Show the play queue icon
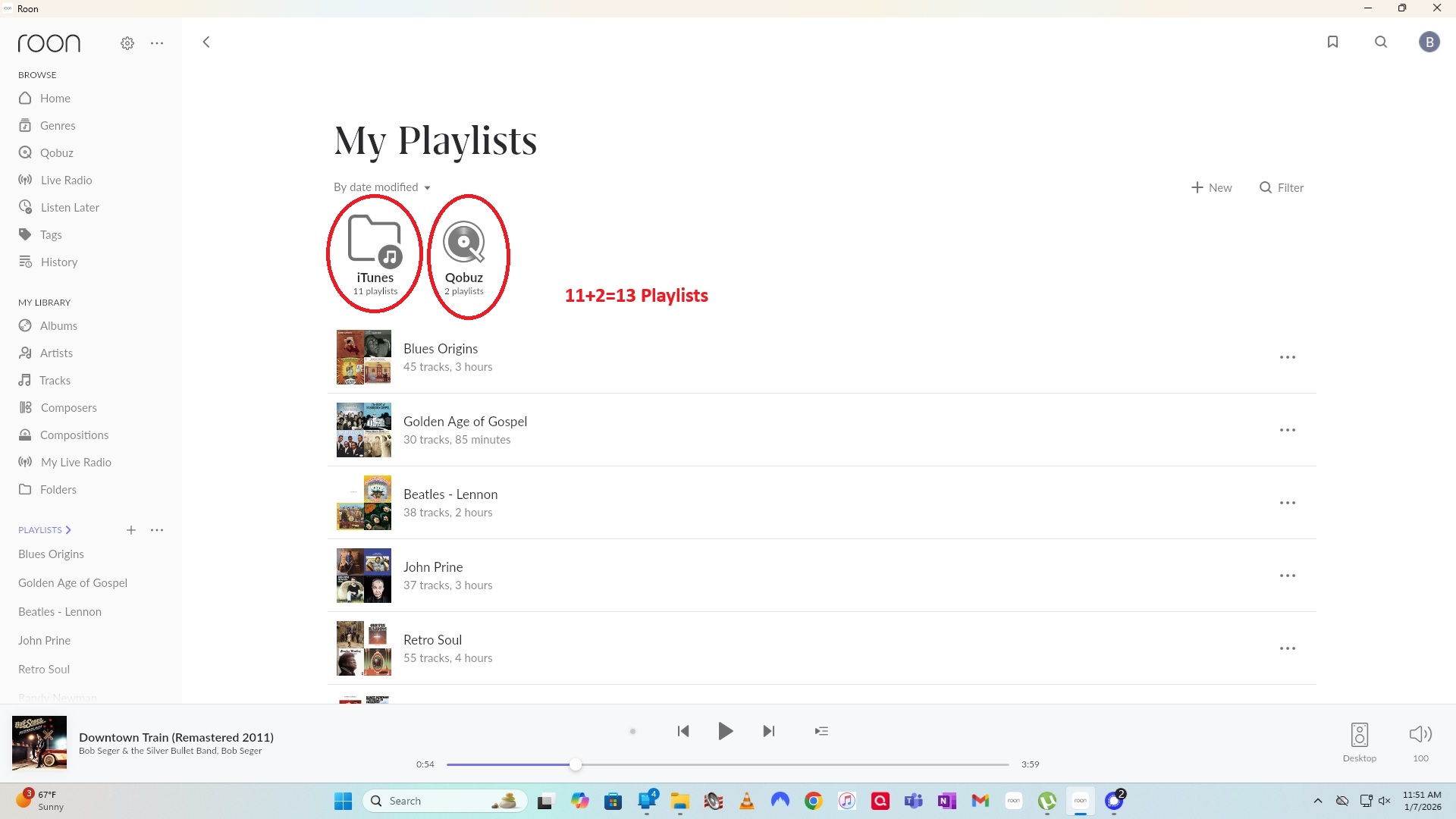The width and height of the screenshot is (1456, 819). pyautogui.click(x=821, y=731)
